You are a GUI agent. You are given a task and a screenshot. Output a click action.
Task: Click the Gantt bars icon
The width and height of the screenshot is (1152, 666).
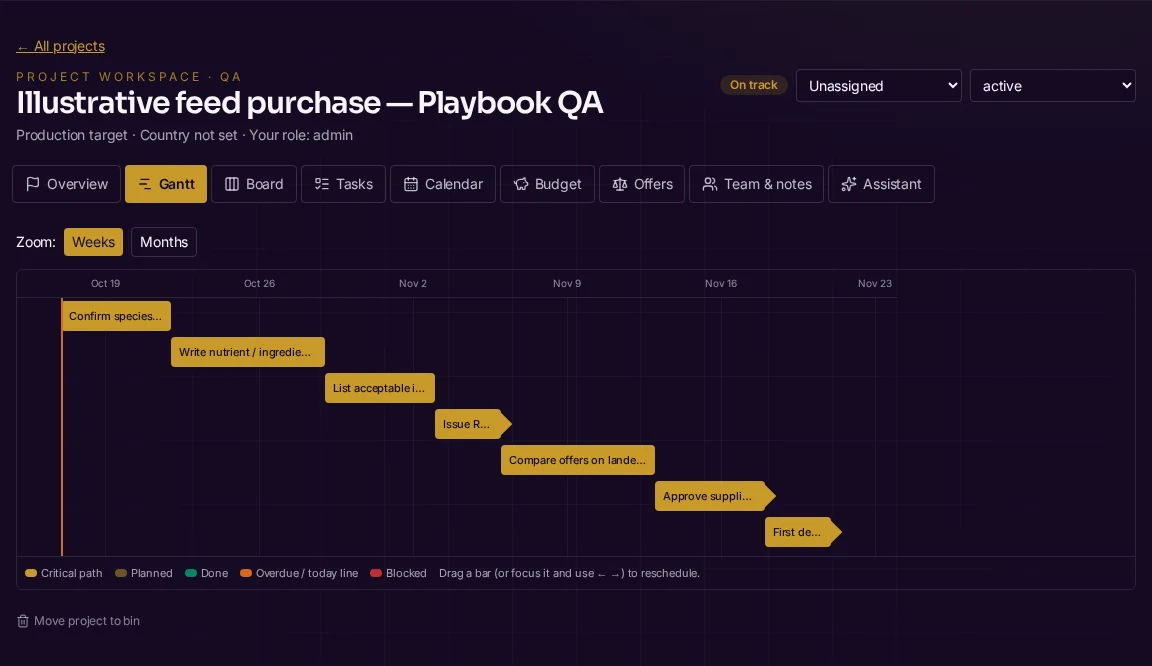(145, 184)
